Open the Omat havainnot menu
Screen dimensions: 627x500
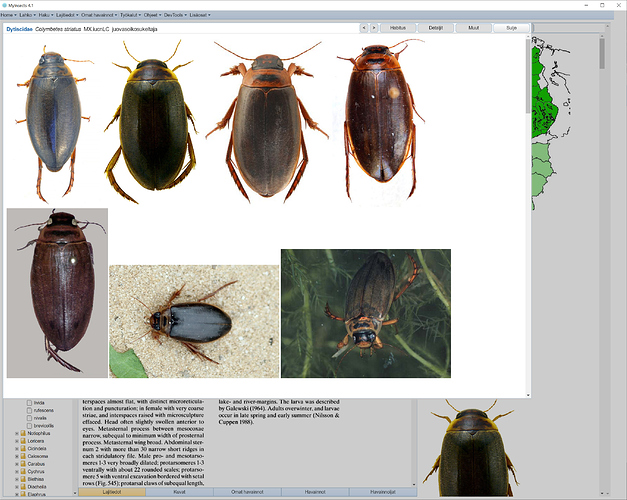coord(99,15)
